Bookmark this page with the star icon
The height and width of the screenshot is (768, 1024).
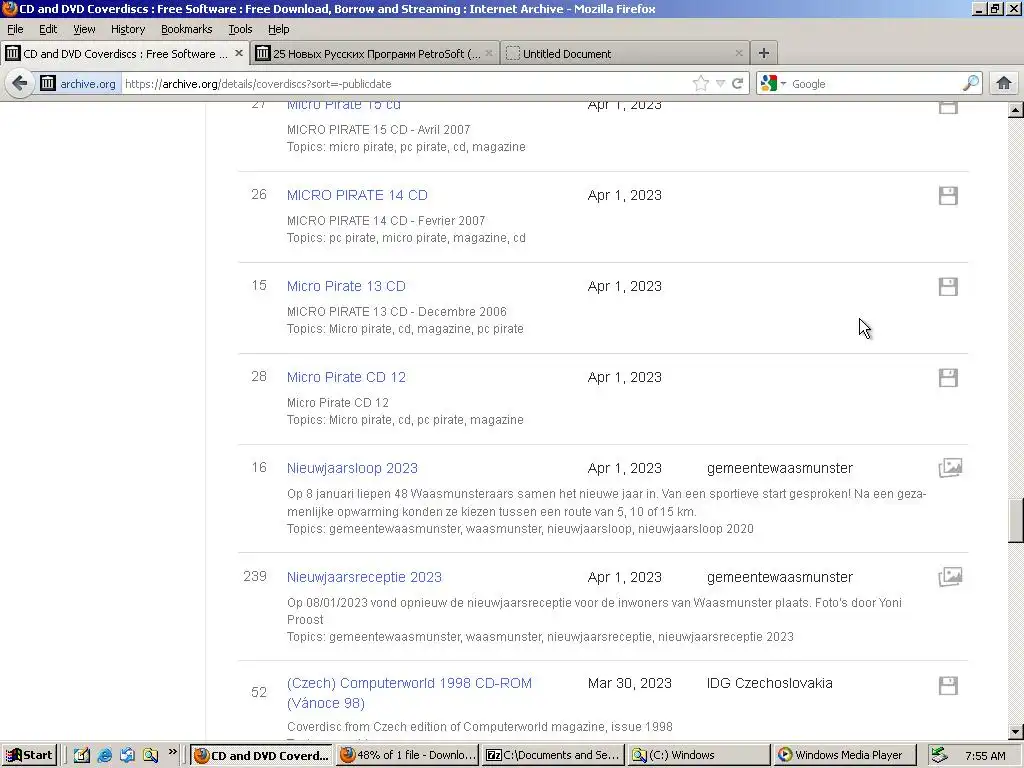tap(701, 84)
